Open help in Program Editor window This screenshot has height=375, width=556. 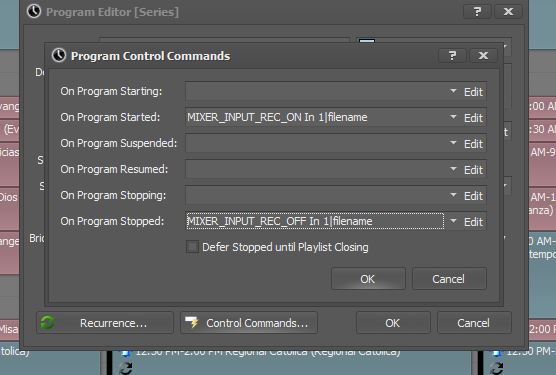[477, 12]
